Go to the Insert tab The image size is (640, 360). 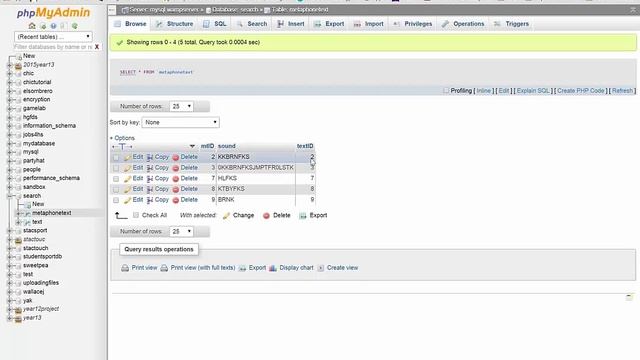click(x=291, y=24)
